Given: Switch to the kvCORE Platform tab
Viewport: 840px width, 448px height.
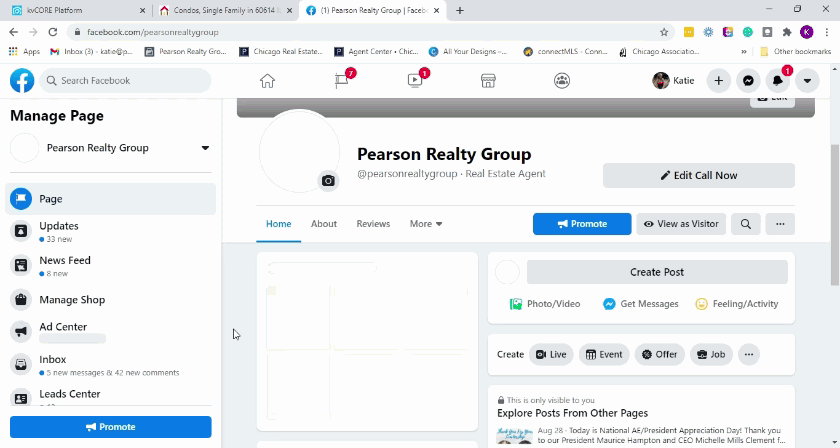Looking at the screenshot, I should (78, 10).
